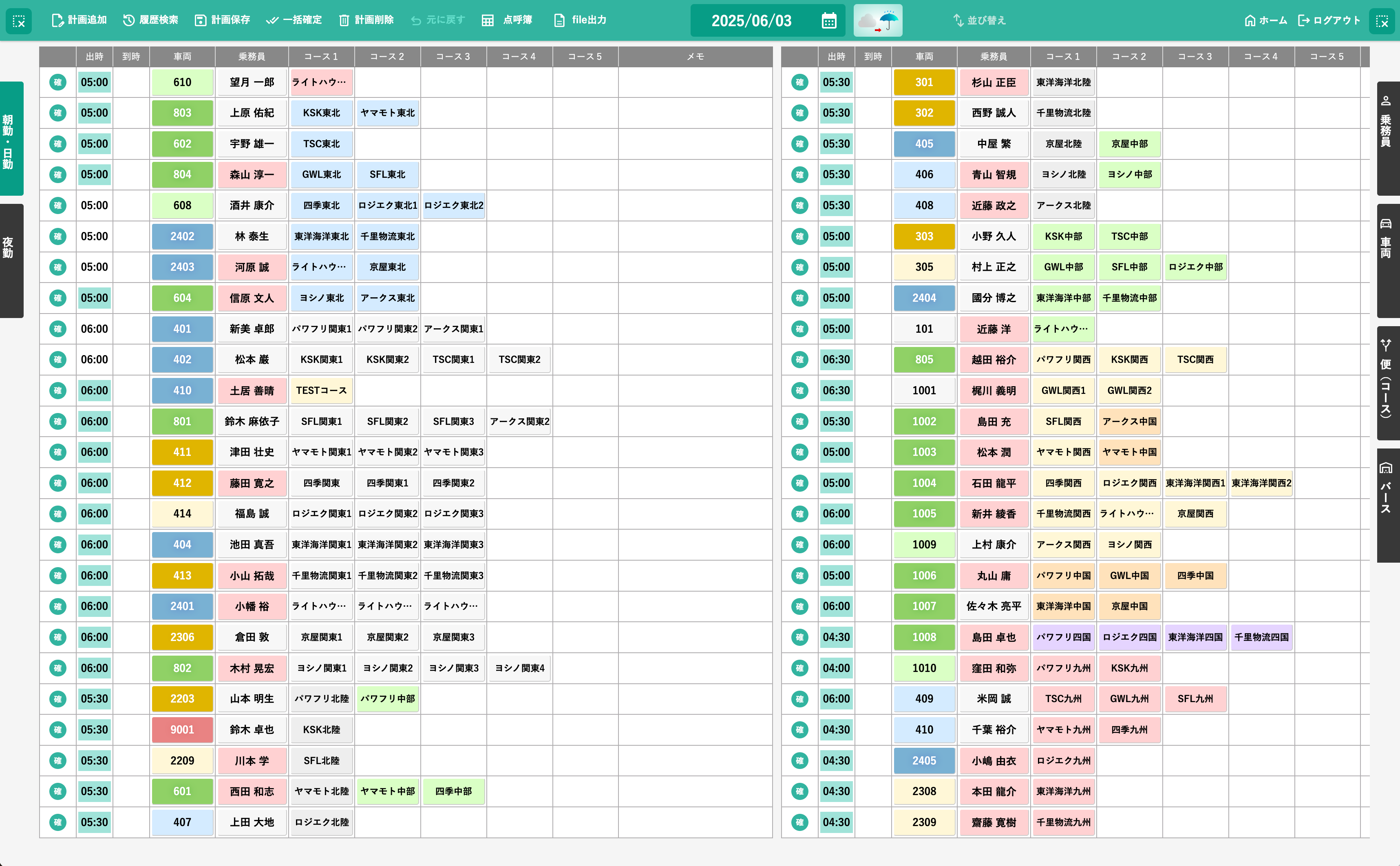Open the 点呼簿 table icon
1400x866 pixels.
(487, 21)
